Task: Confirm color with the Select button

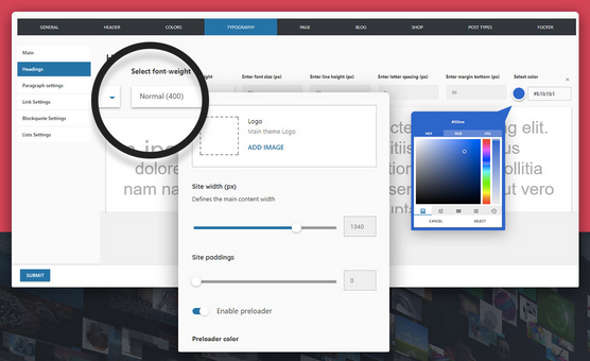Action: (479, 221)
